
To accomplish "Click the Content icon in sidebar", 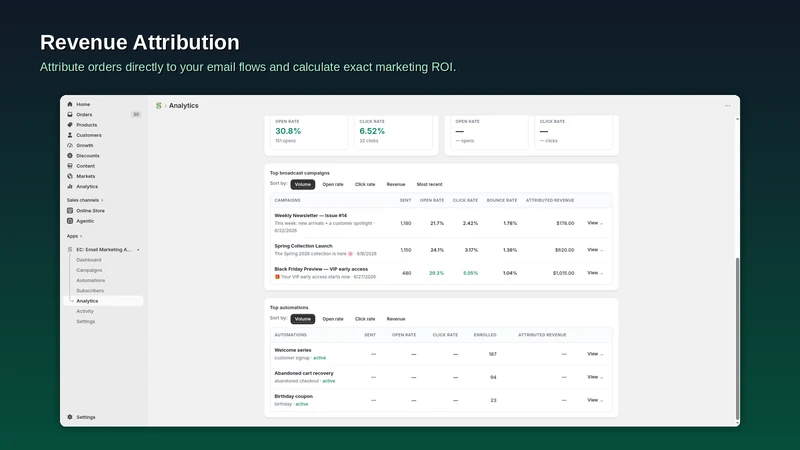I will pyautogui.click(x=70, y=166).
